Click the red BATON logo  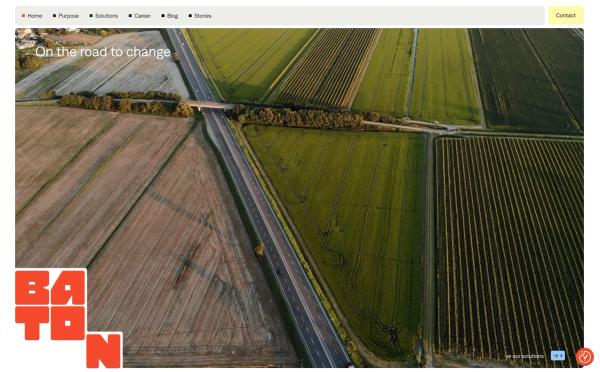pos(68,319)
